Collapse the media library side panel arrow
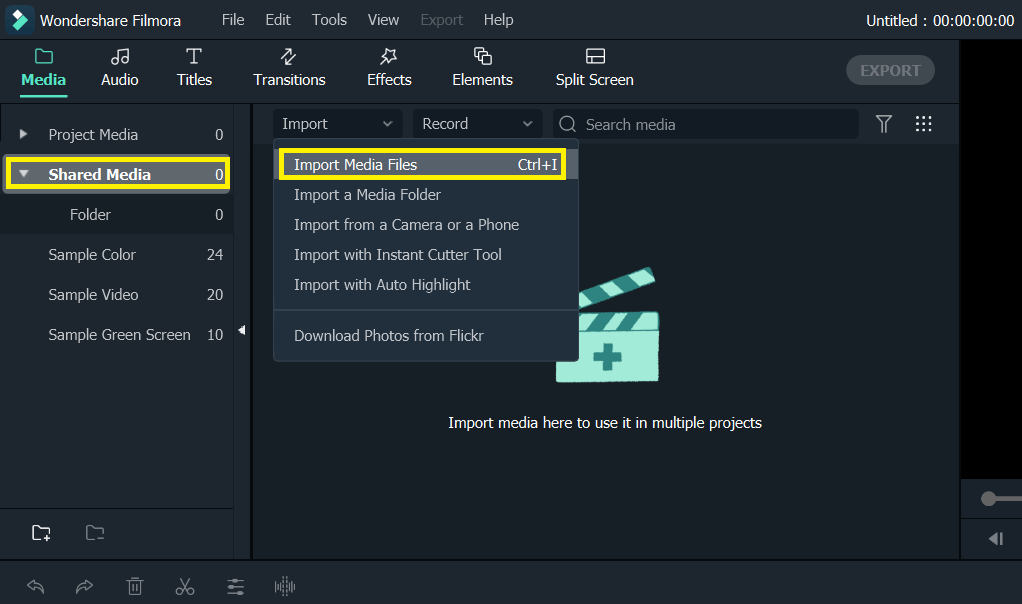The image size is (1022, 604). [x=242, y=330]
